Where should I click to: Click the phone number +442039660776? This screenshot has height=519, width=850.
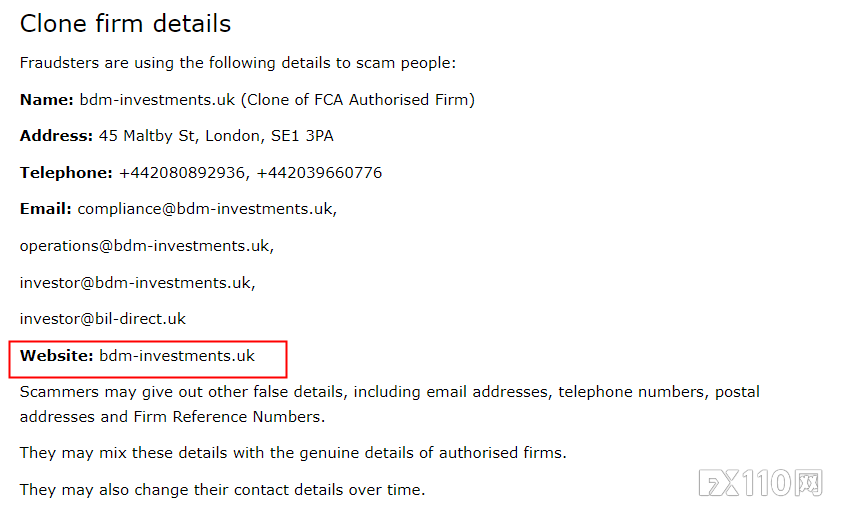[319, 173]
